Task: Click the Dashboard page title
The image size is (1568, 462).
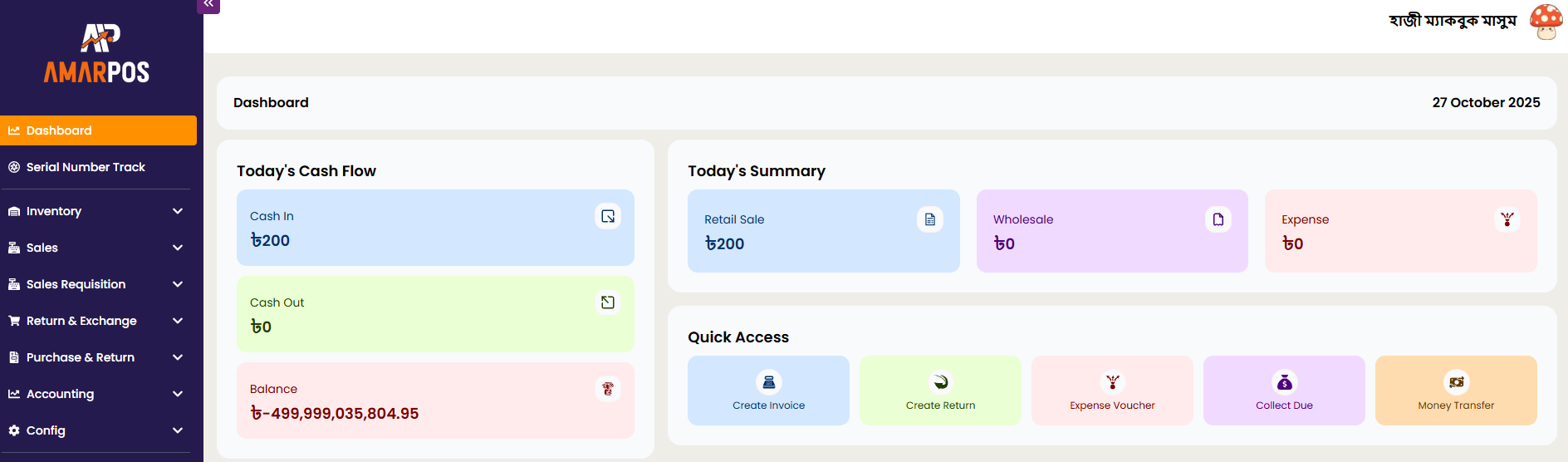Action: (x=271, y=102)
